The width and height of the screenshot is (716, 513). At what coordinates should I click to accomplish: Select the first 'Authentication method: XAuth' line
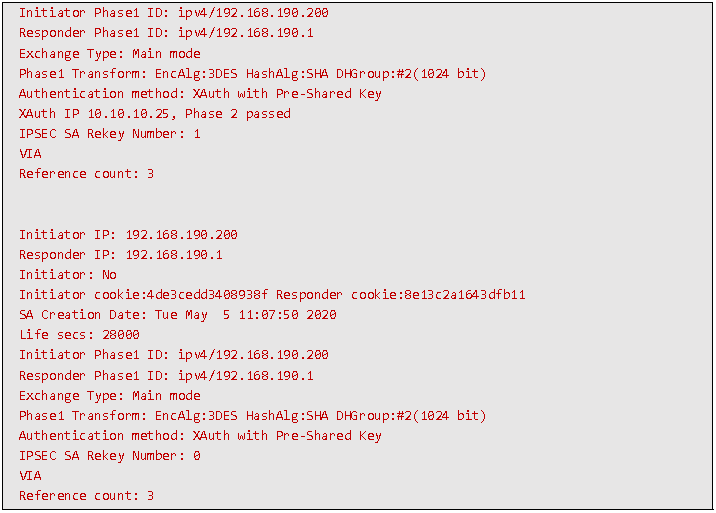pos(200,94)
